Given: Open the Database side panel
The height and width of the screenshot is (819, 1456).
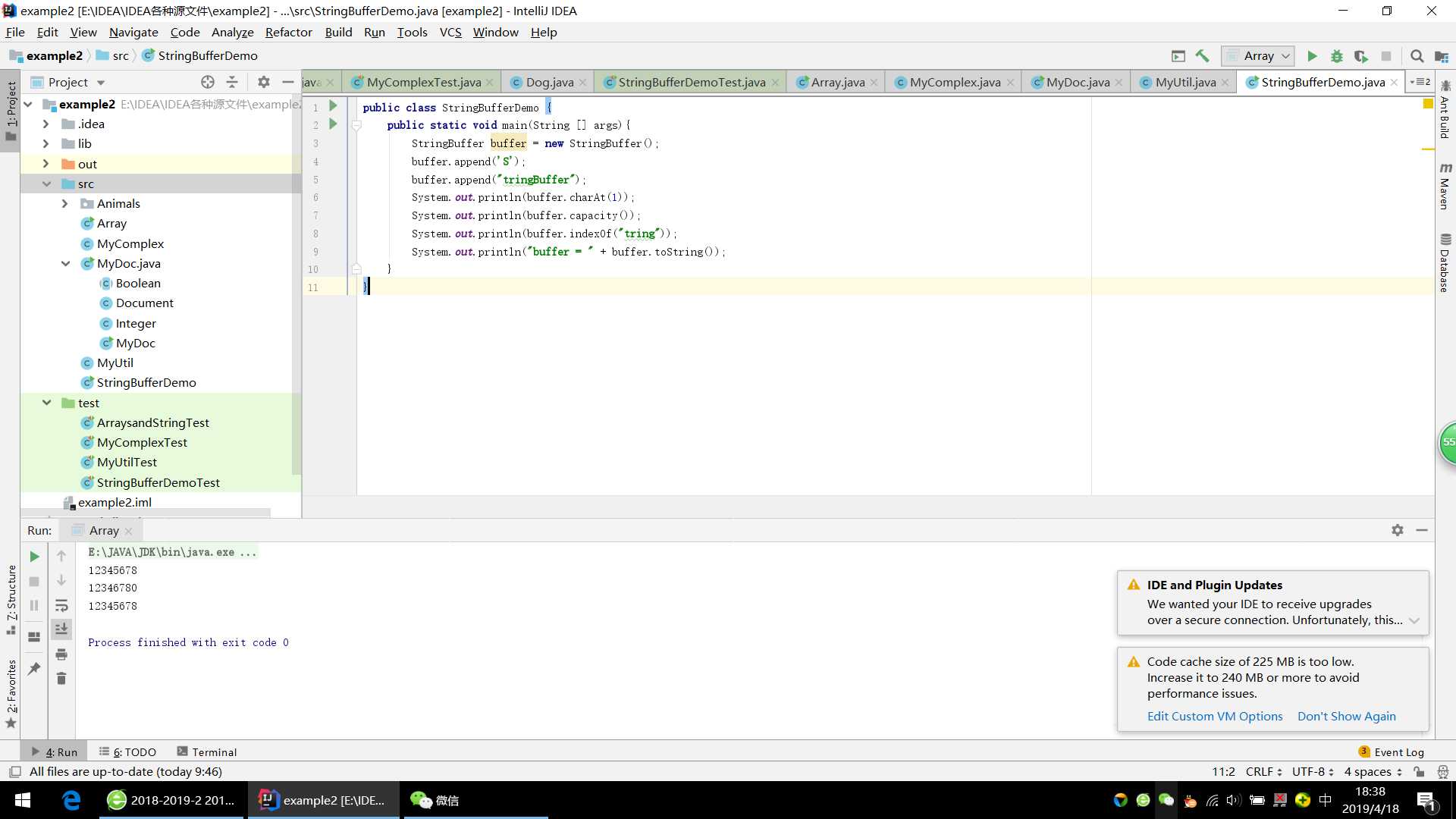Looking at the screenshot, I should [1445, 262].
